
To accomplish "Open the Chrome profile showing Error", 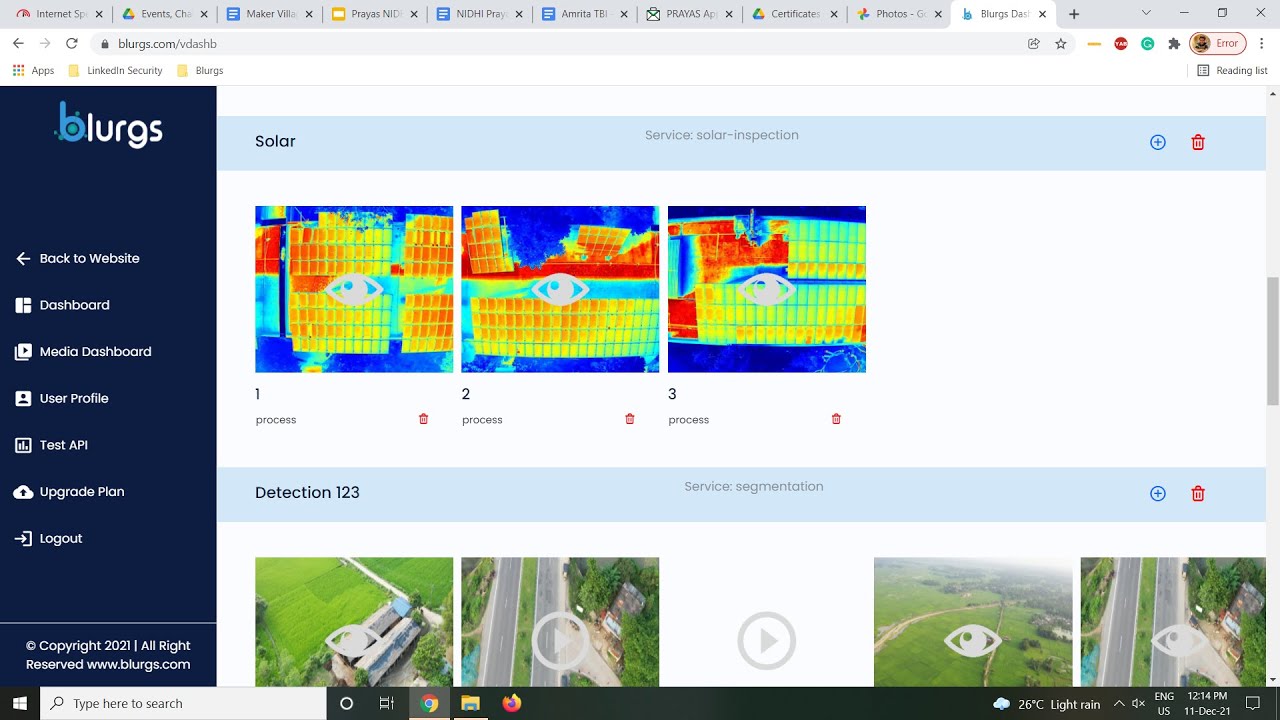I will pos(1217,44).
